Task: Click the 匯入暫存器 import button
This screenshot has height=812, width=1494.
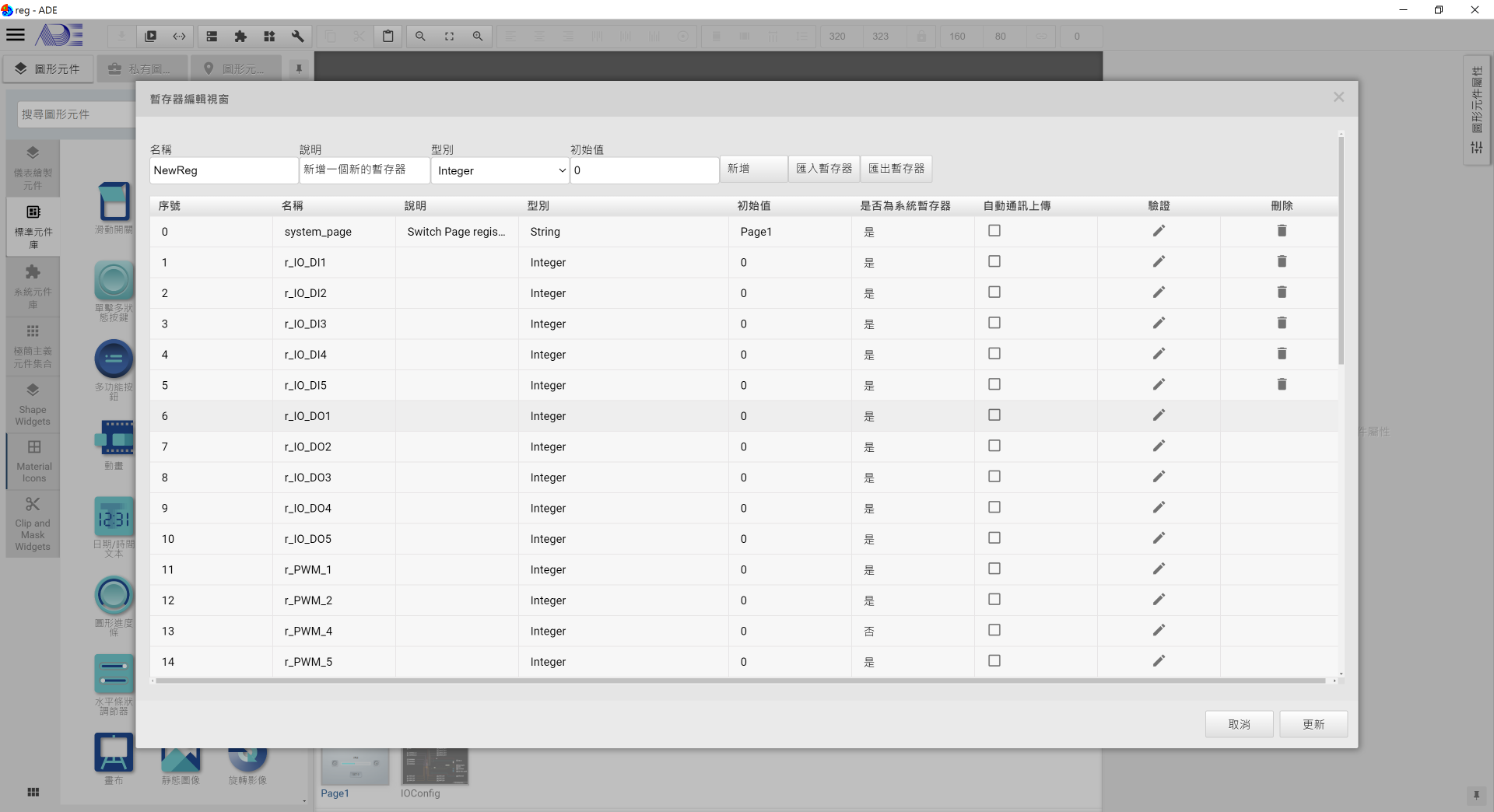Action: (823, 169)
